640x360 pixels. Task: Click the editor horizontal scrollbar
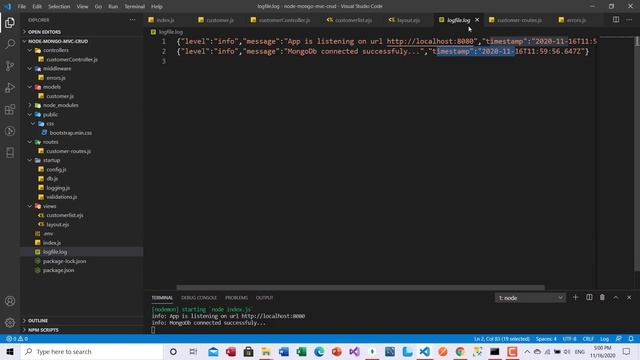360,287
